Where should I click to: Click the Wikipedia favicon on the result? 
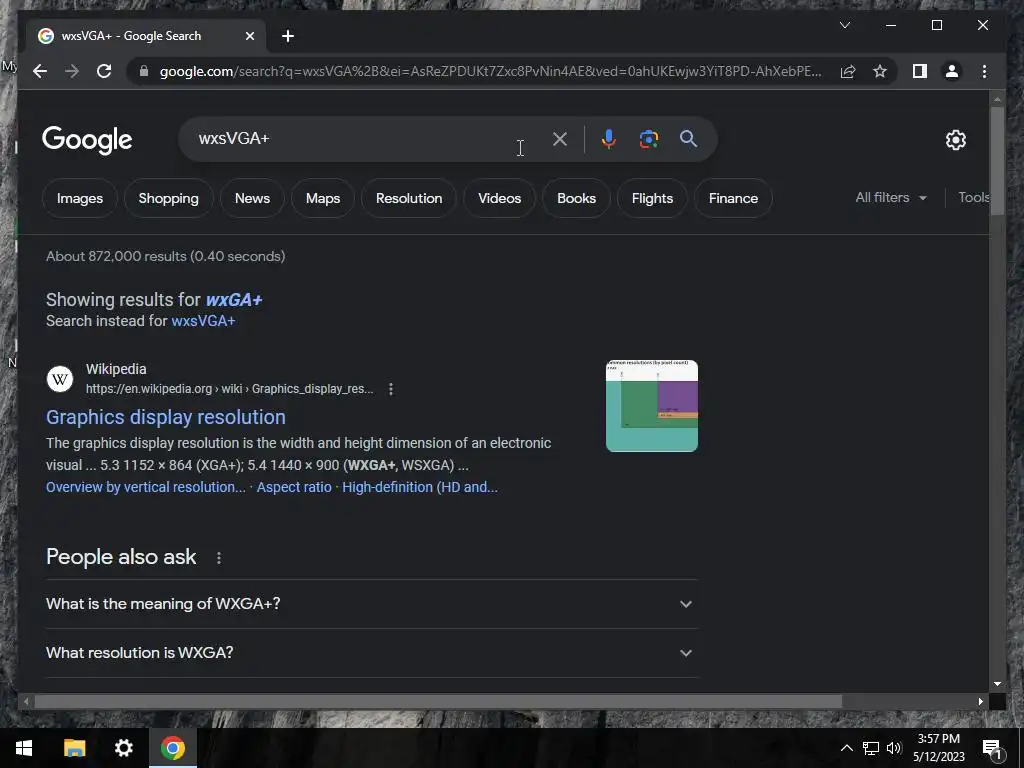pos(60,379)
